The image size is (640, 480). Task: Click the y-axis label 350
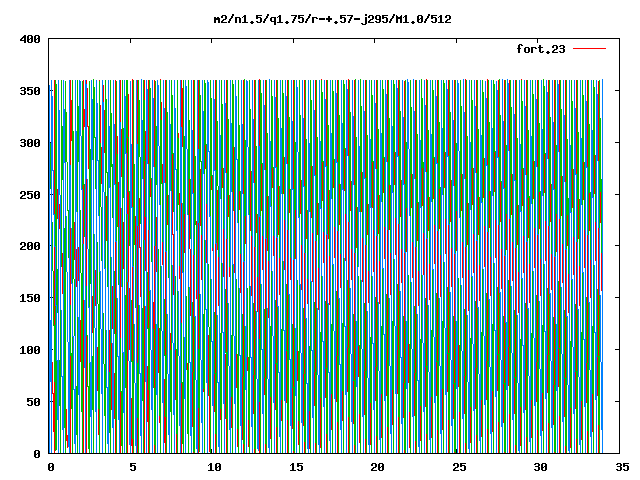(30, 91)
